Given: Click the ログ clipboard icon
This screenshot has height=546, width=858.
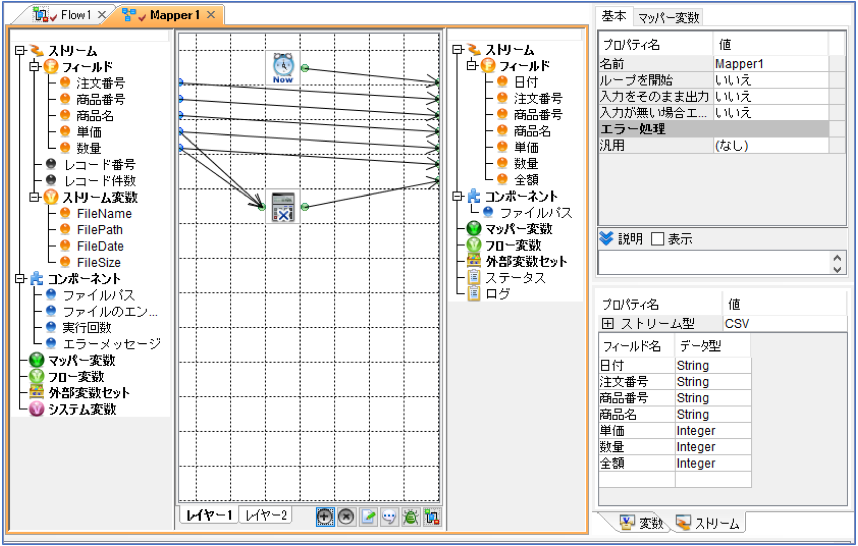Looking at the screenshot, I should tap(474, 294).
